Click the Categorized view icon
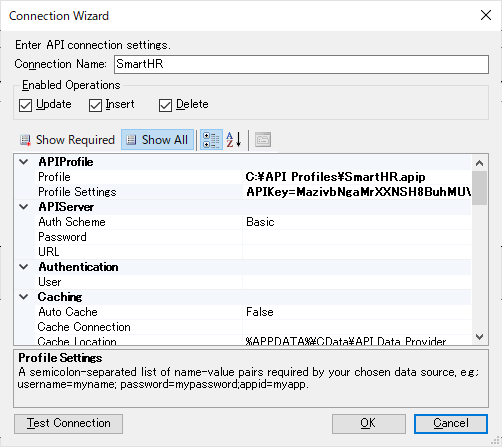This screenshot has height=447, width=502. [x=211, y=140]
